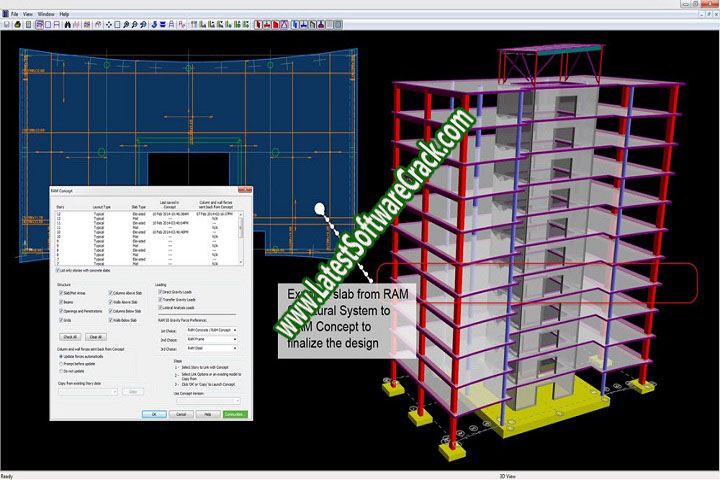Click the blue column toolbar icon
The width and height of the screenshot is (720, 480).
294,24
